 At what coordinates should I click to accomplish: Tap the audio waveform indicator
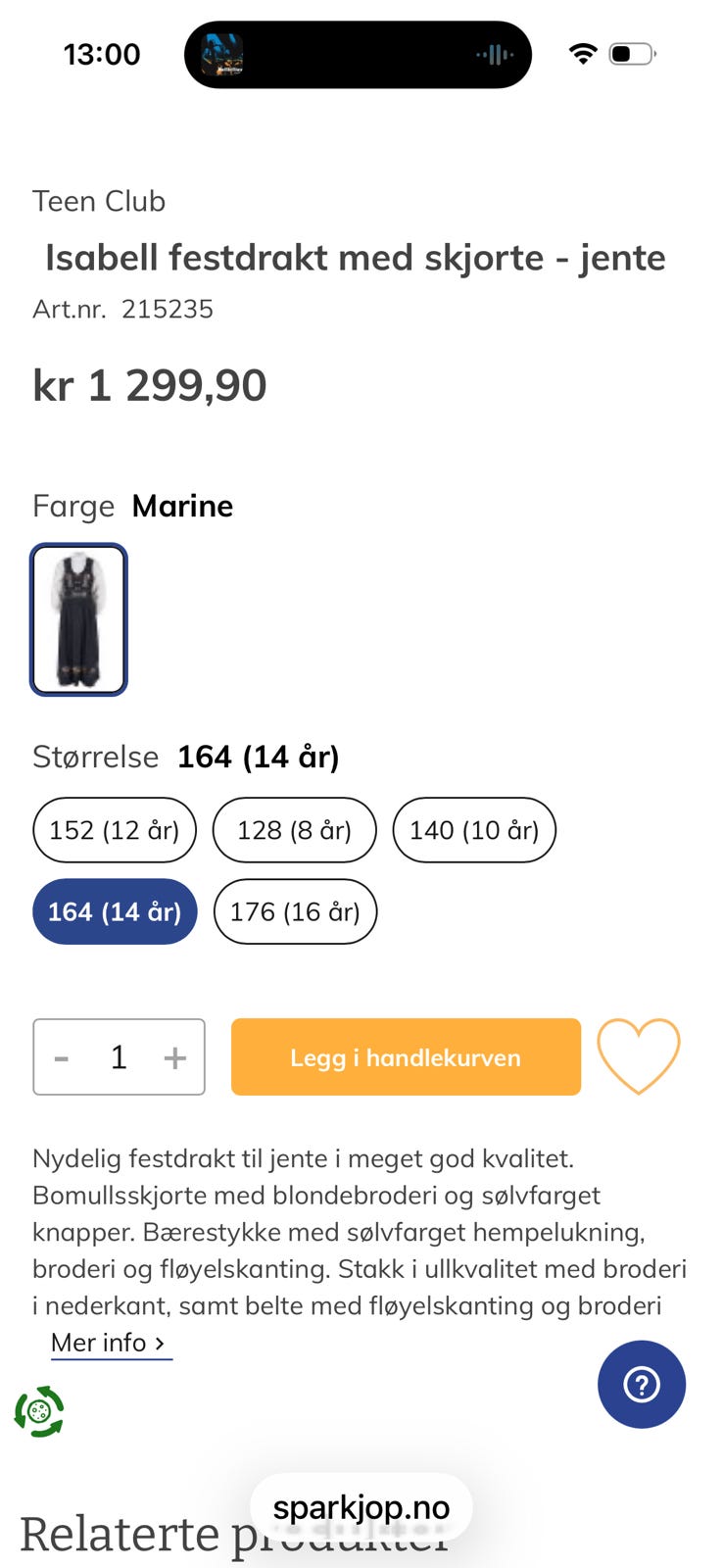pyautogui.click(x=495, y=55)
